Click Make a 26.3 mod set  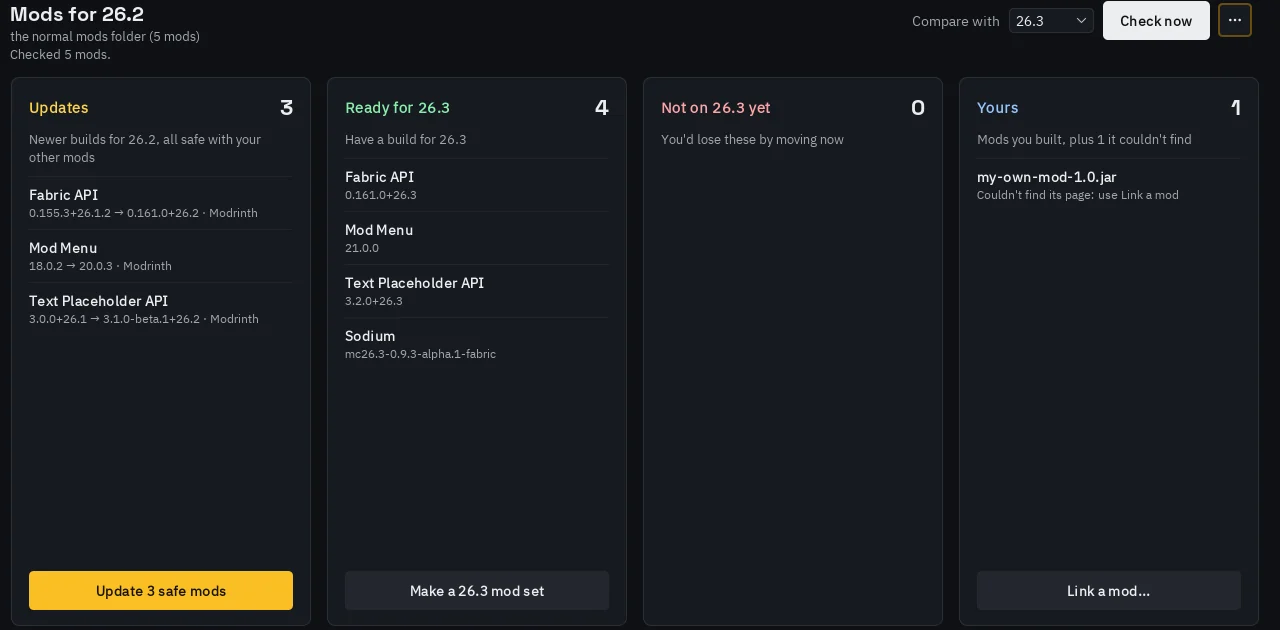coord(477,590)
